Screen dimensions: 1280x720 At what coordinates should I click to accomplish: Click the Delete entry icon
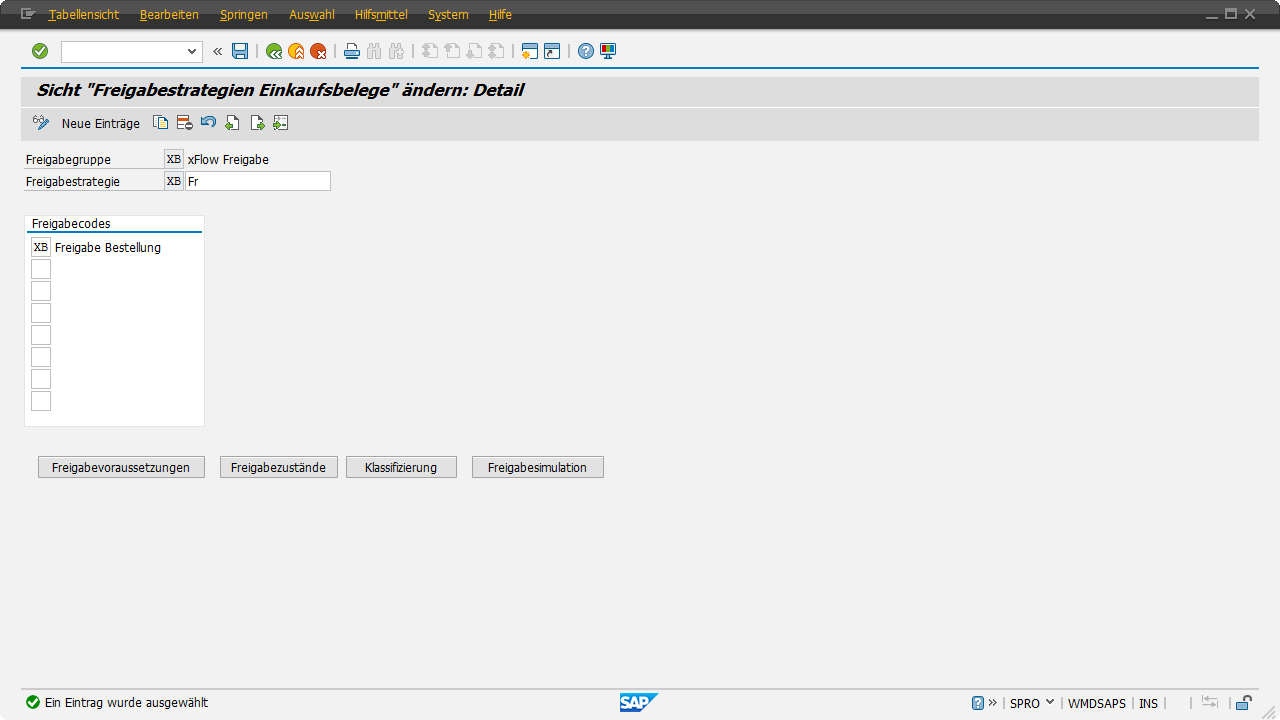coord(184,123)
